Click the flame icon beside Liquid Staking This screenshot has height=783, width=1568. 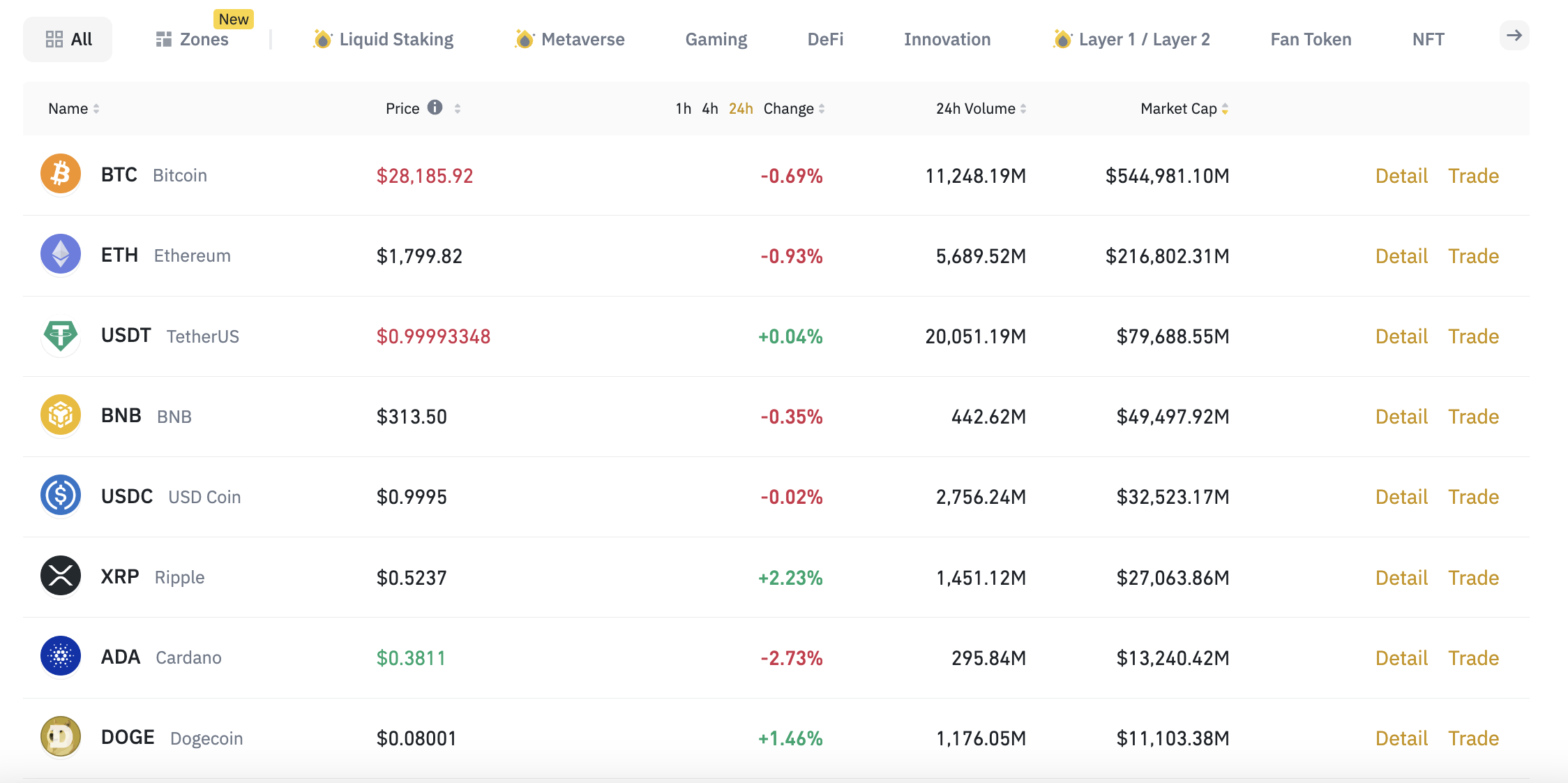click(322, 39)
